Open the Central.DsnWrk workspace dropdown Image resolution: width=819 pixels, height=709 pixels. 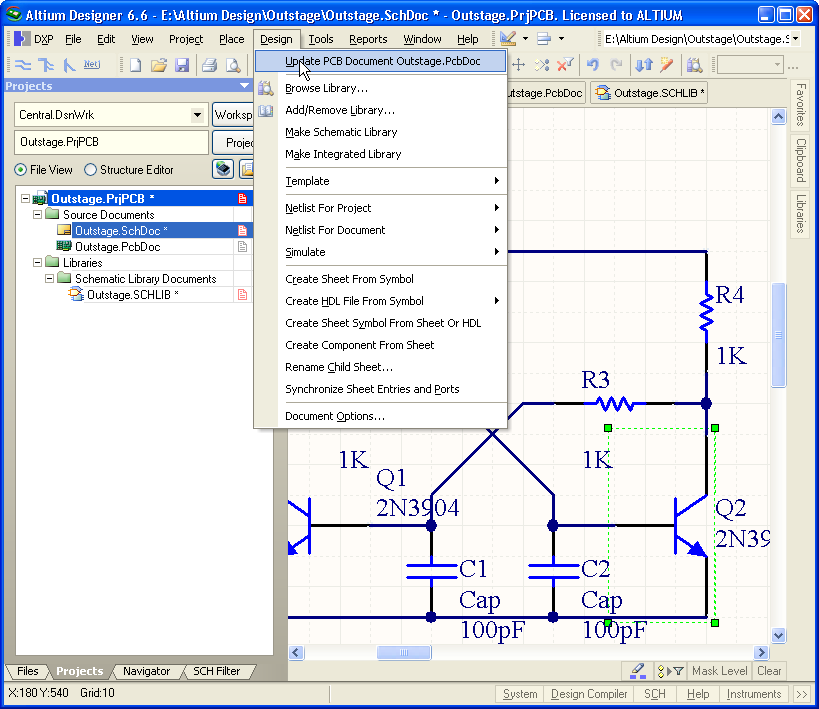click(x=196, y=115)
